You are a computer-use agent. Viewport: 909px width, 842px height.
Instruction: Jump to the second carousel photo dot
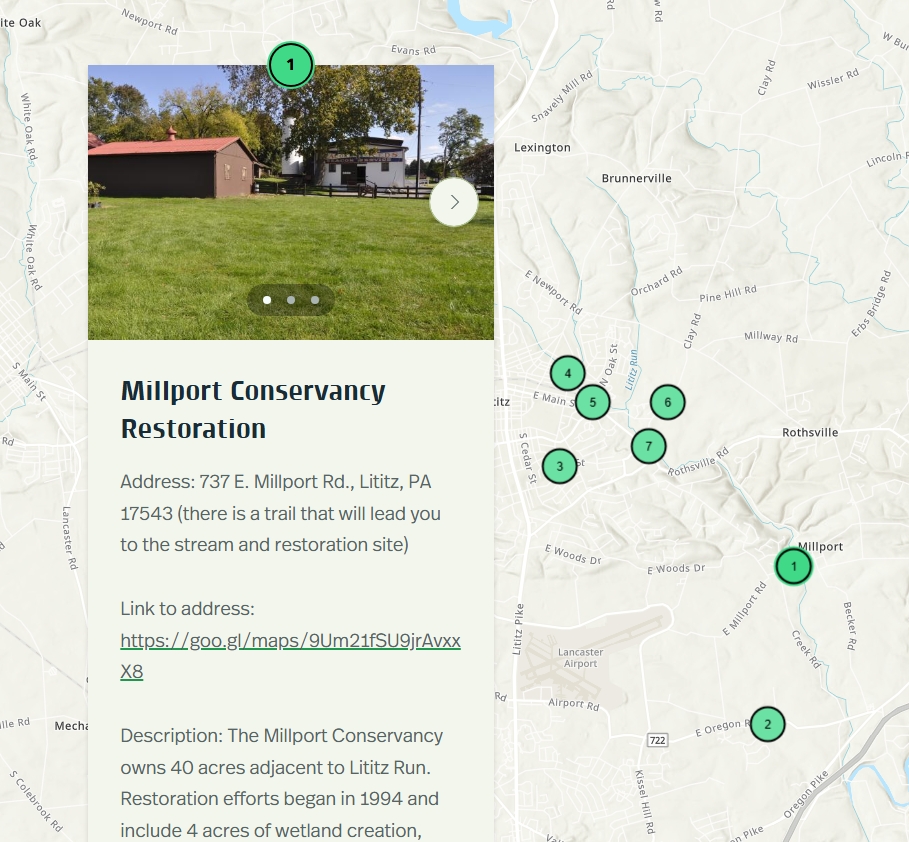(x=291, y=300)
